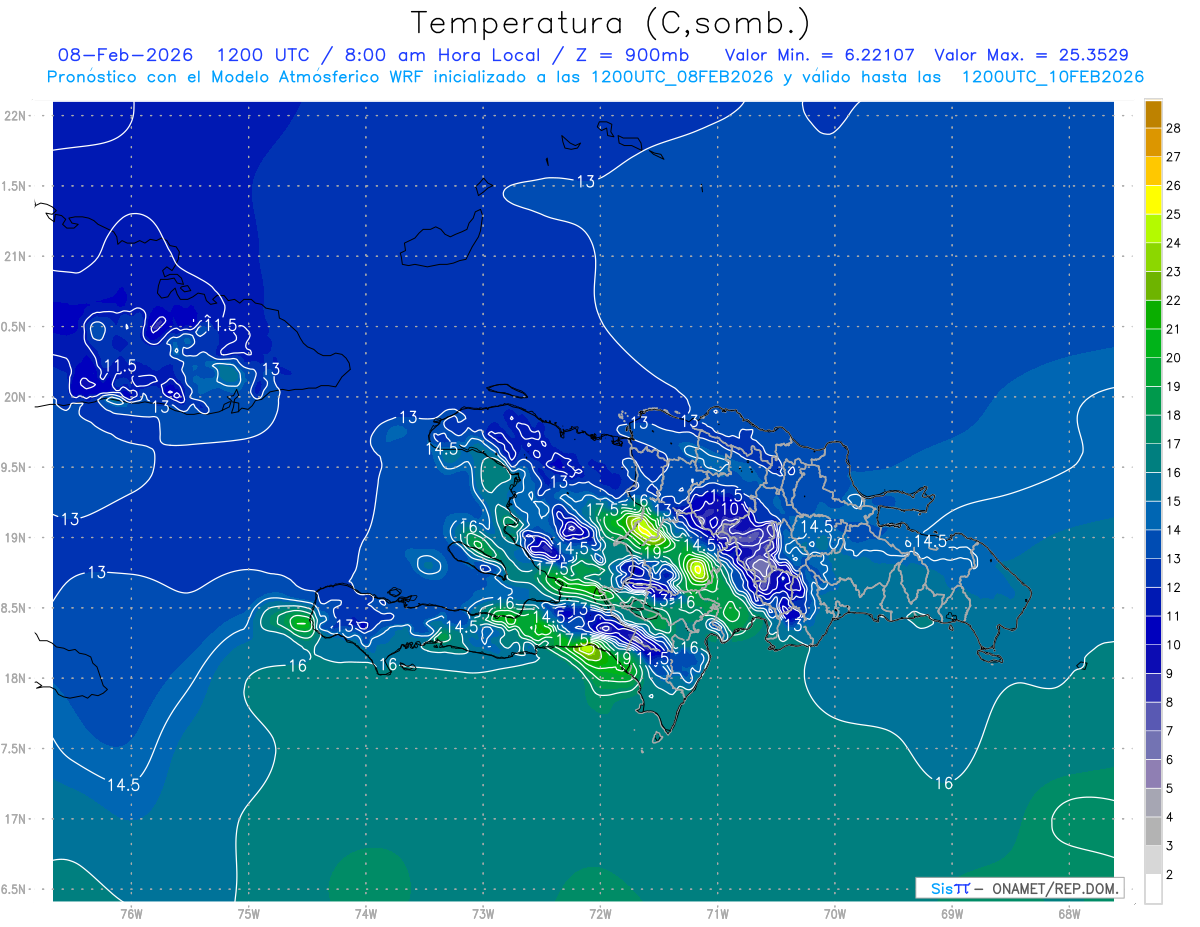The image size is (1200, 927).
Task: Pick the light gray swatch between 3 and 4
Action: [x=1154, y=832]
